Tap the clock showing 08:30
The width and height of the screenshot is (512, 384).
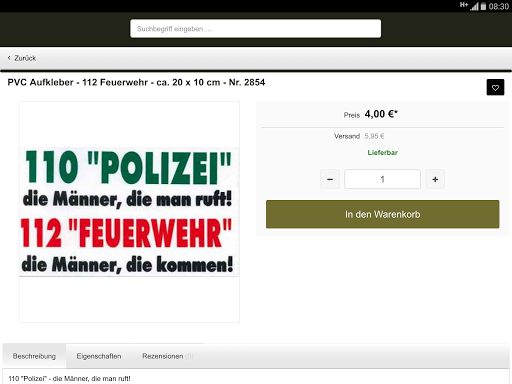(499, 6)
